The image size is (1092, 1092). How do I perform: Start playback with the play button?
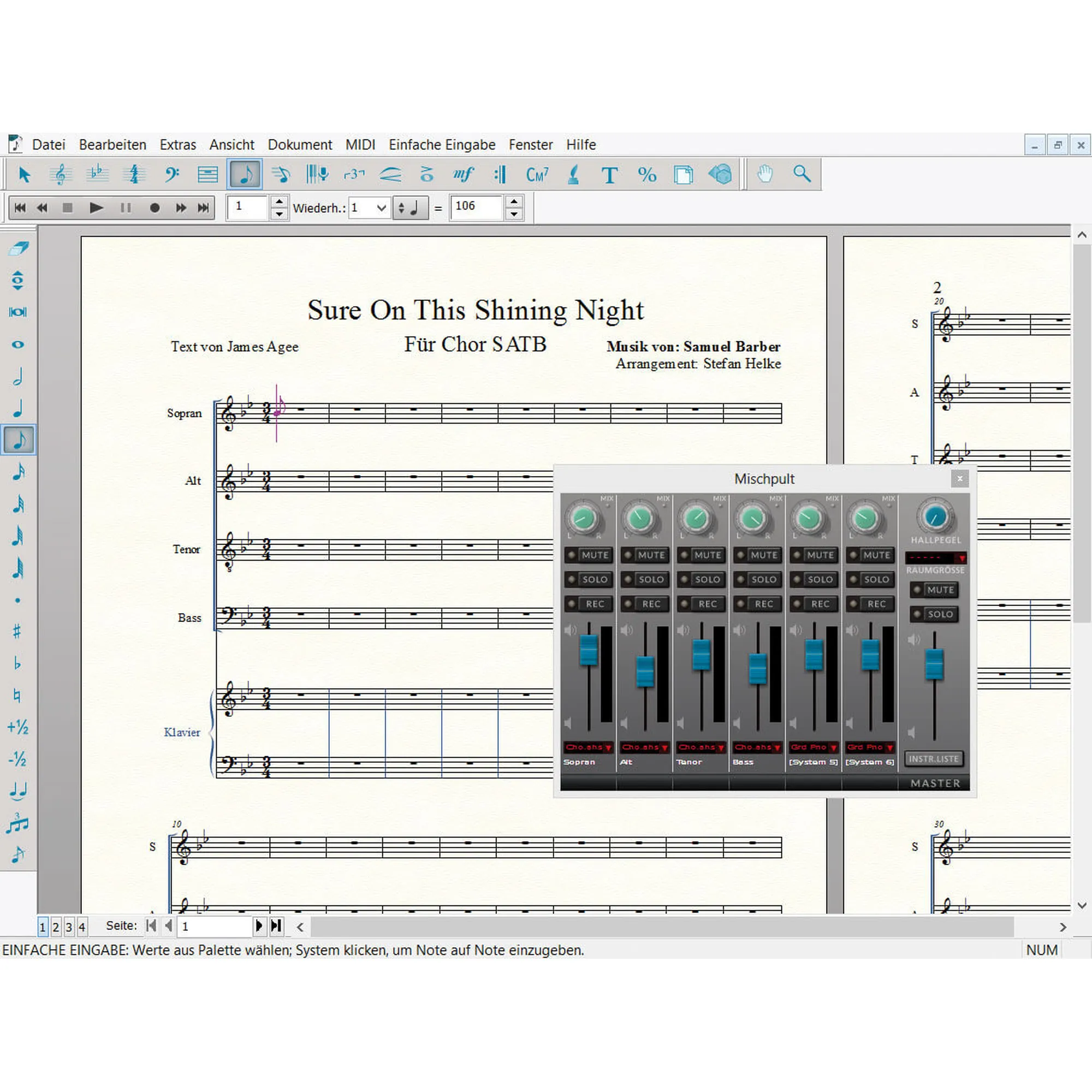coord(96,208)
